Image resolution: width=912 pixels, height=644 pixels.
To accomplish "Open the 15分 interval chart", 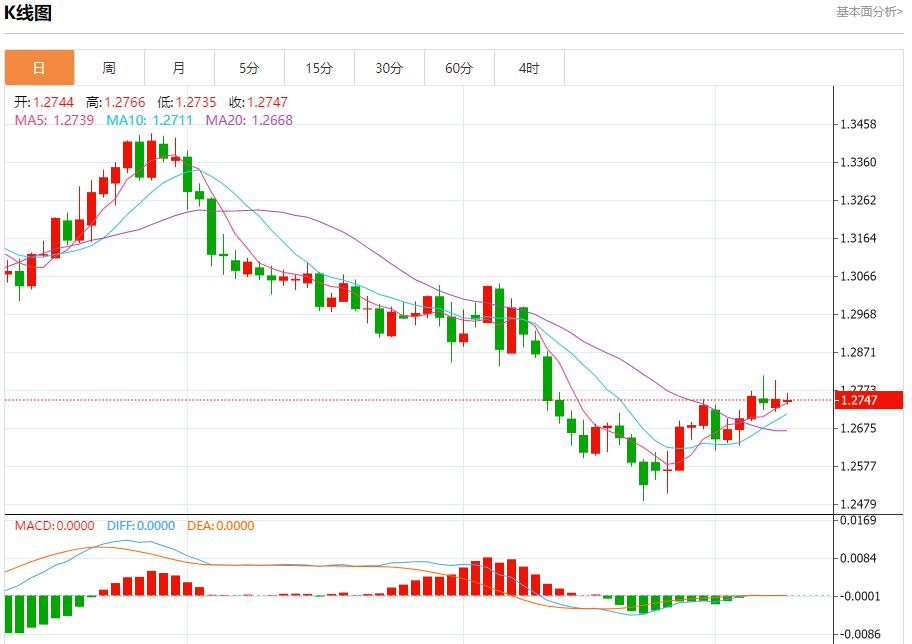I will coord(319,67).
